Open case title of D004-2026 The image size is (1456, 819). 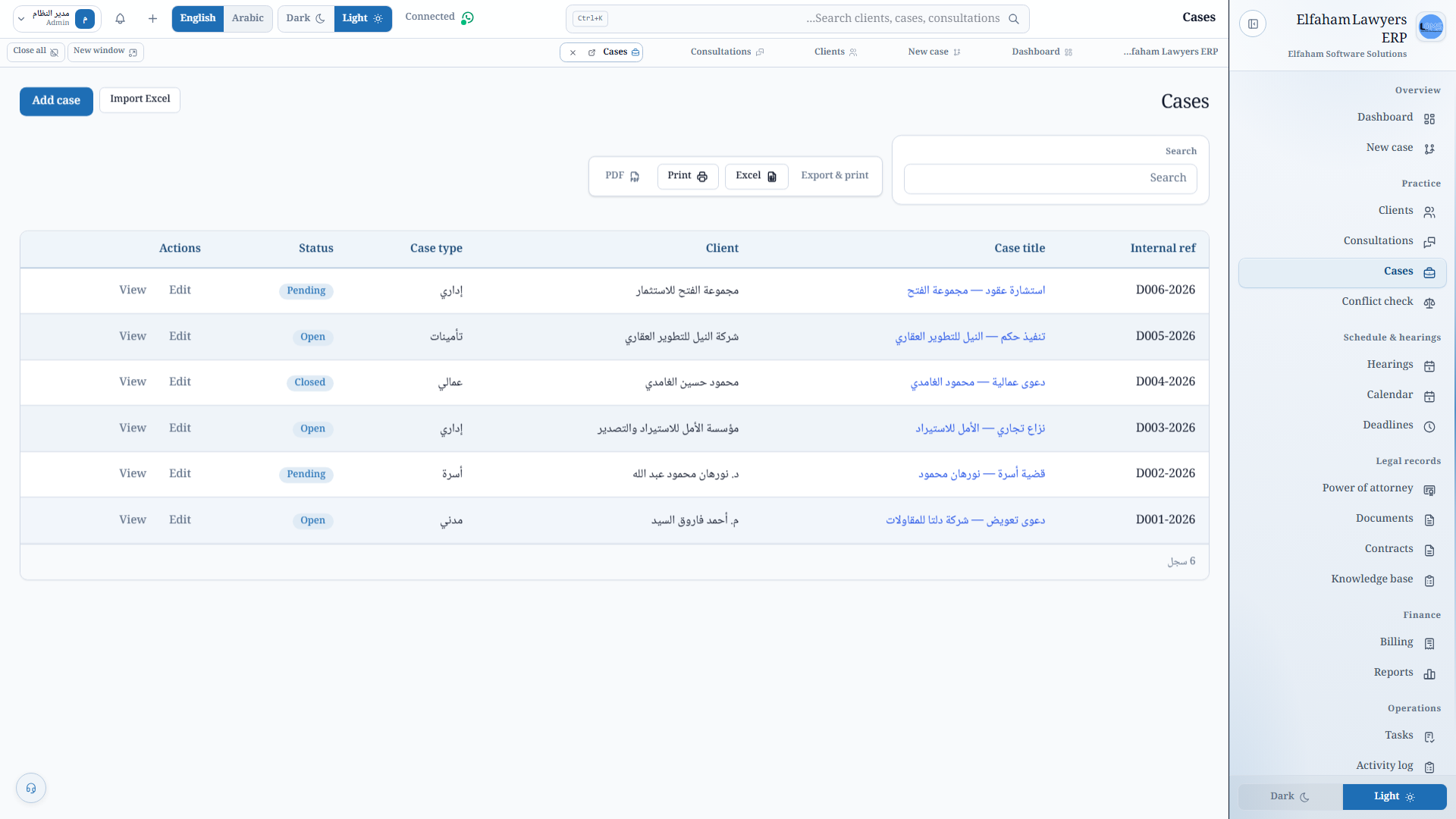pyautogui.click(x=977, y=382)
